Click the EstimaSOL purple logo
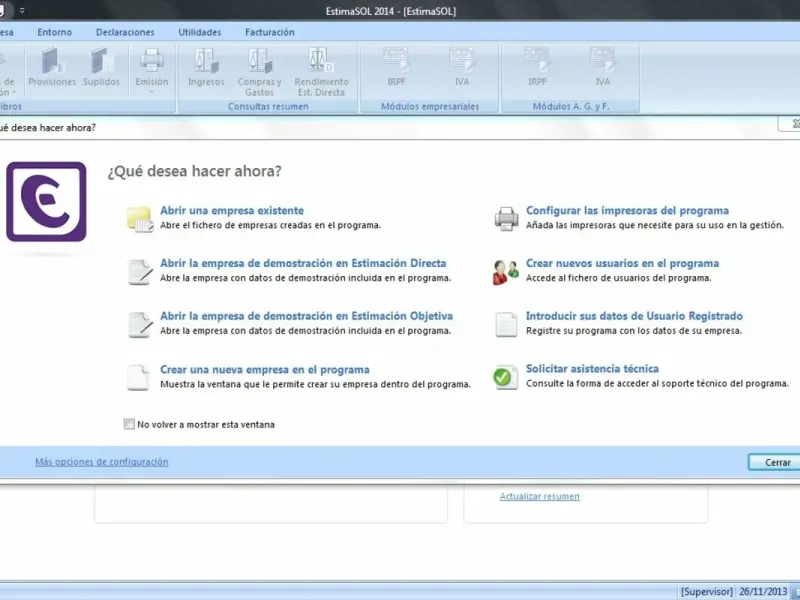This screenshot has height=600, width=800. pyautogui.click(x=46, y=202)
